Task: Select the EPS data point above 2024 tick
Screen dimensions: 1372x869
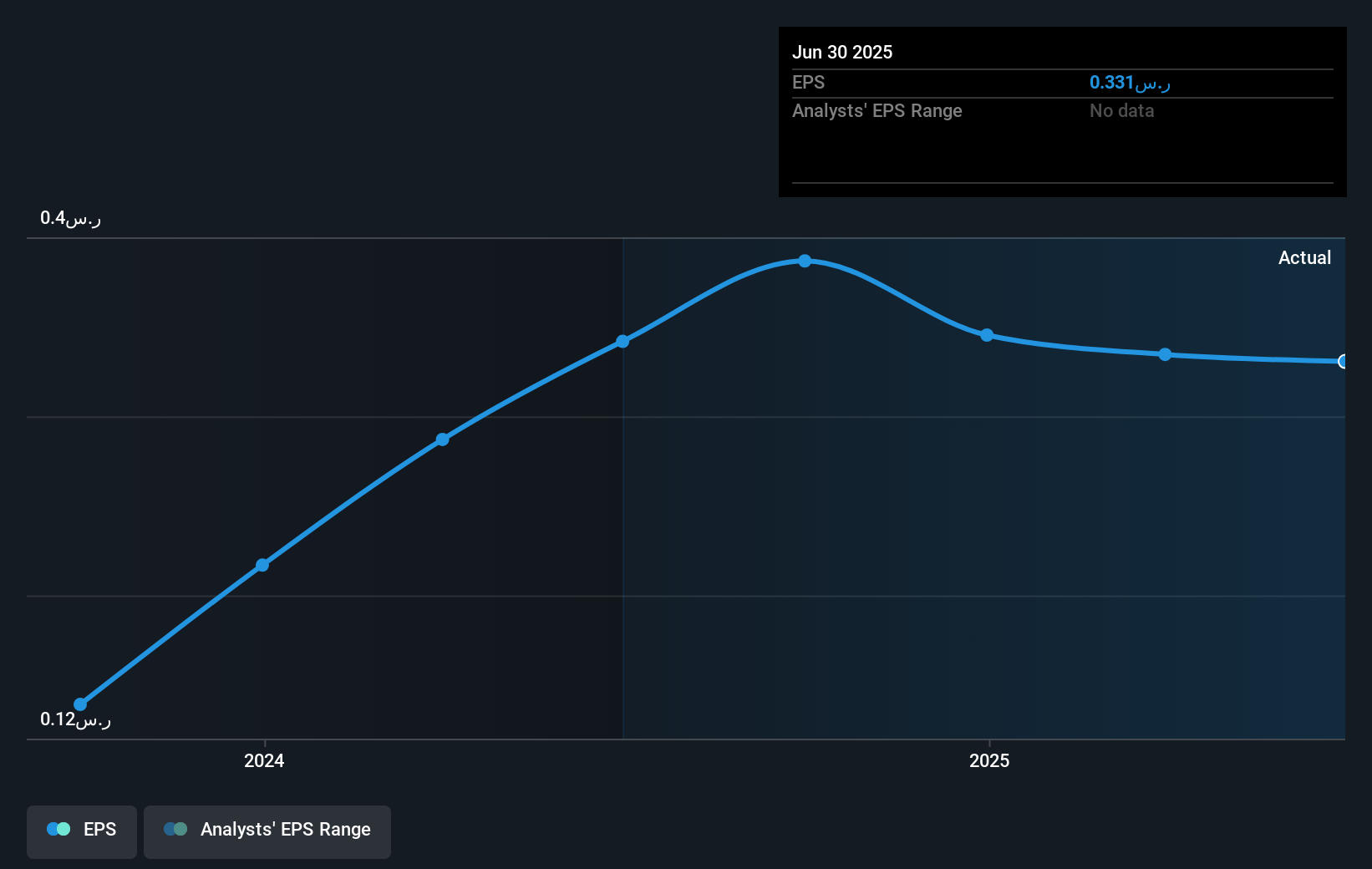Action: pyautogui.click(x=262, y=565)
